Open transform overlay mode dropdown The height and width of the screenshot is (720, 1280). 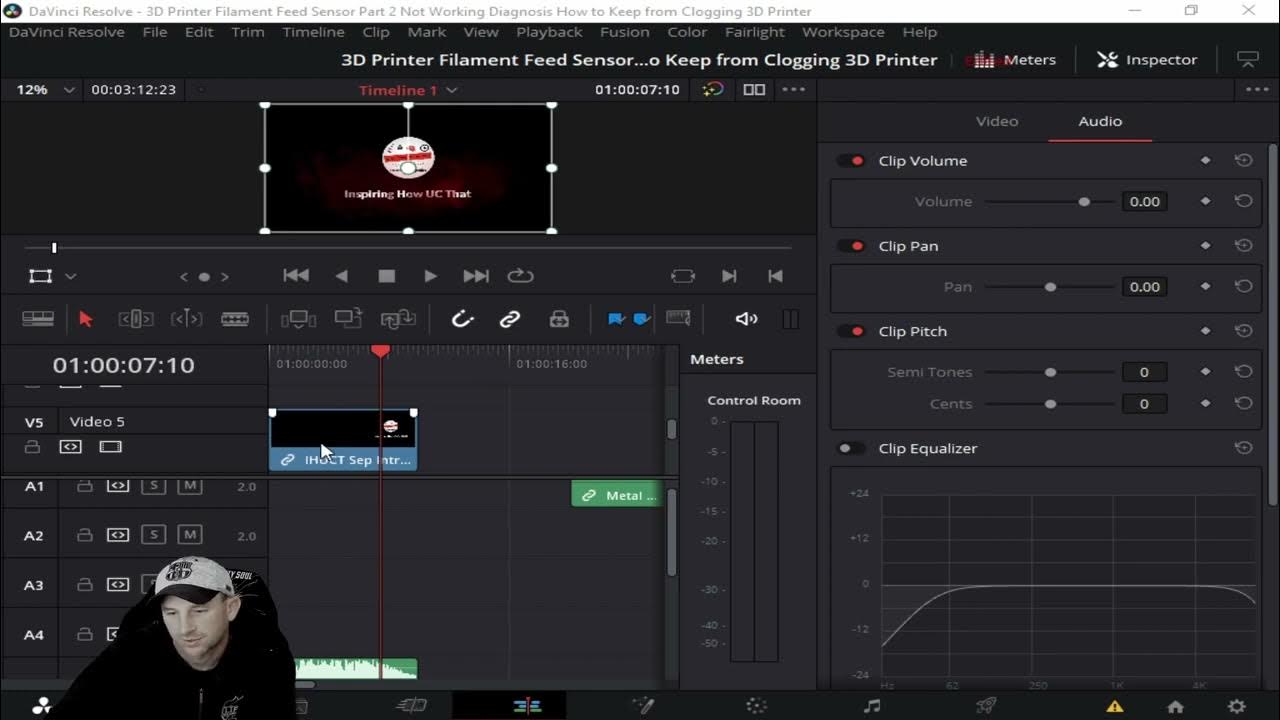click(70, 276)
